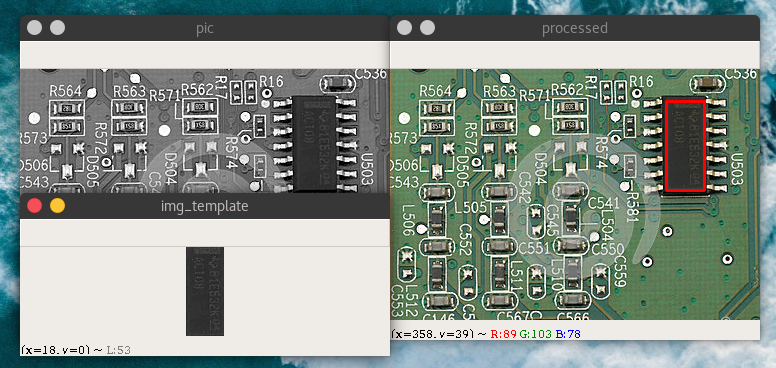Click R574 label in the pic window

[x=231, y=152]
